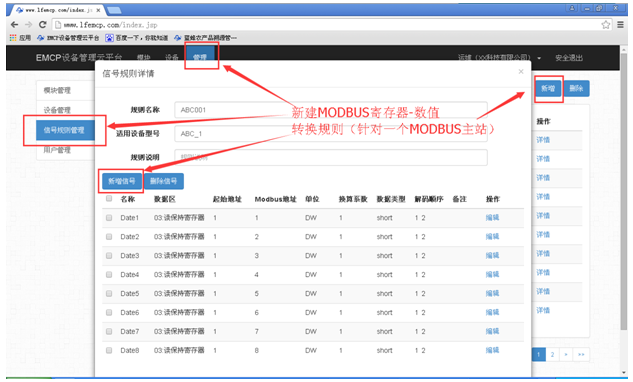Click the current page 1 pagination button
Screen dimensions: 633x382
(x=539, y=355)
